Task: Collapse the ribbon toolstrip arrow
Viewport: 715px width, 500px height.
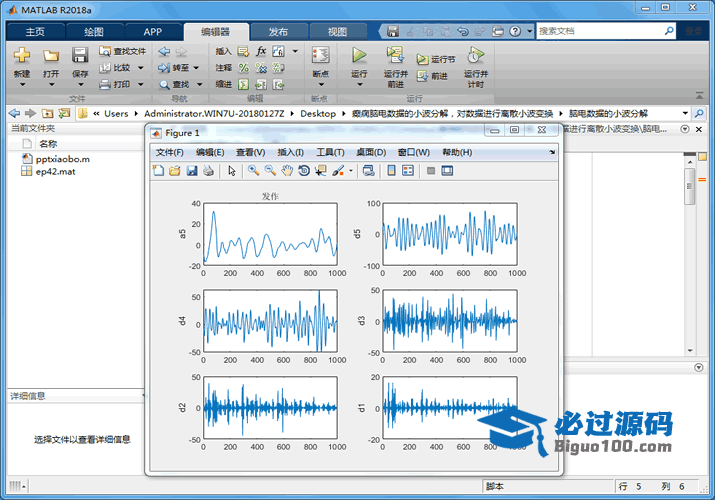Action: [x=699, y=95]
